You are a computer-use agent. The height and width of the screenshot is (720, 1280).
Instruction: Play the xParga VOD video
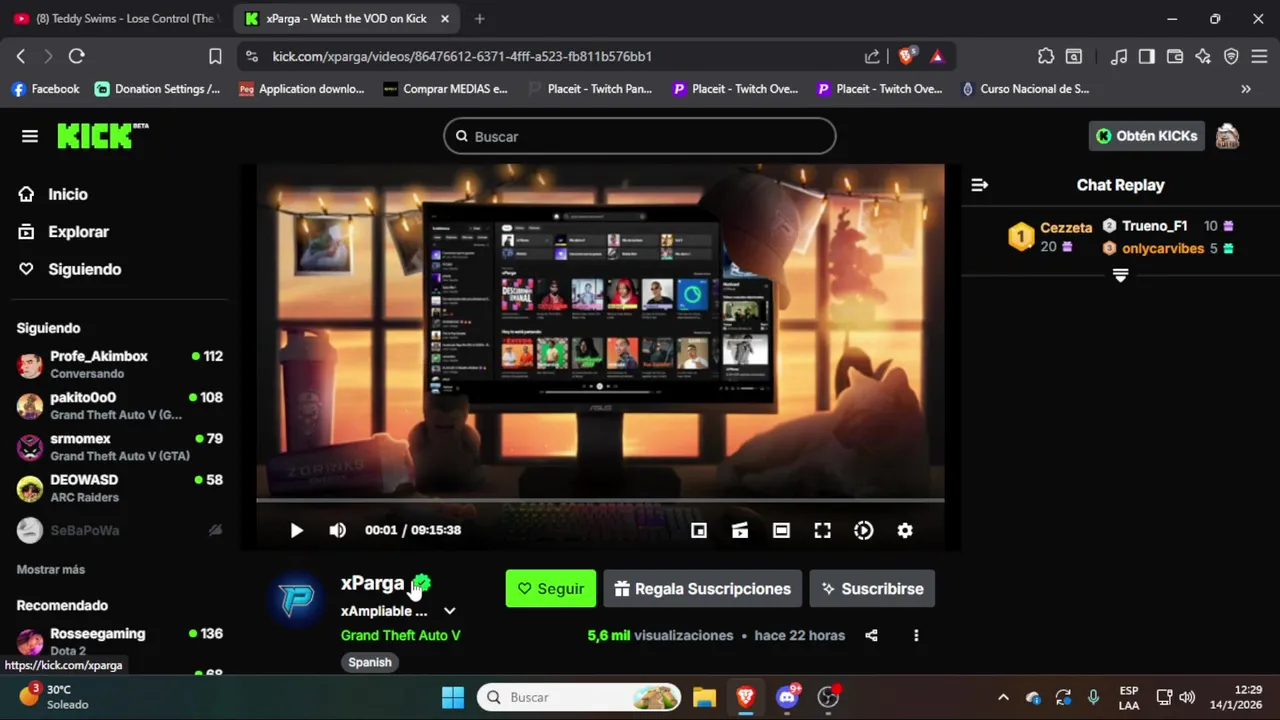click(x=296, y=530)
